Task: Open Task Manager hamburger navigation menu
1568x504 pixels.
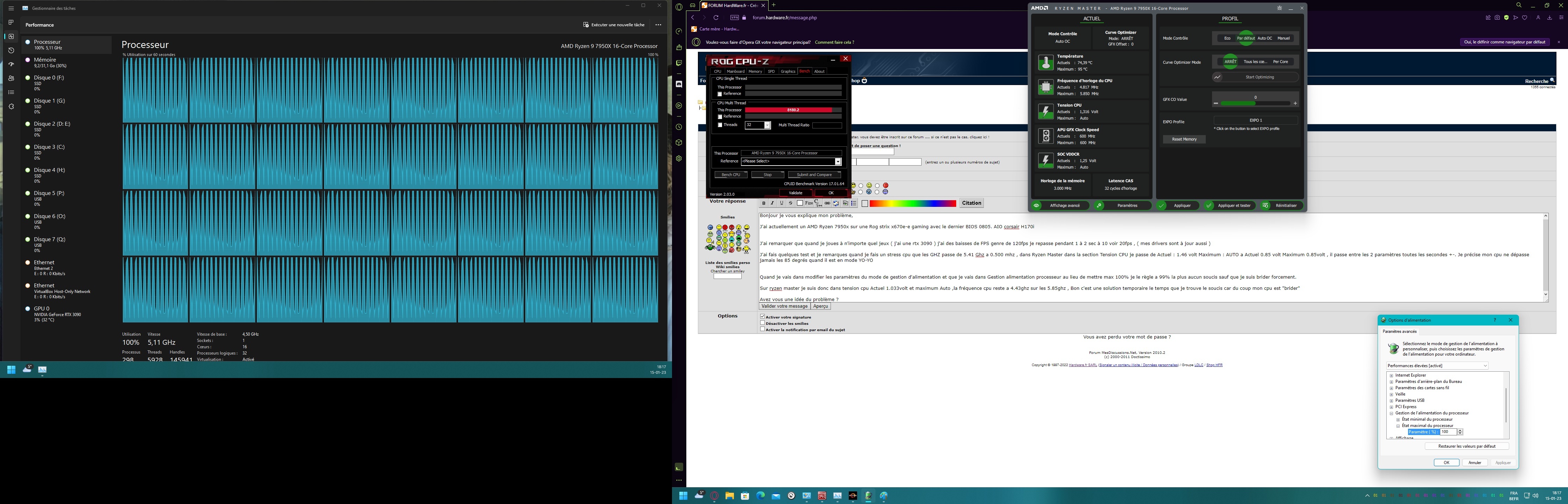Action: (11, 8)
